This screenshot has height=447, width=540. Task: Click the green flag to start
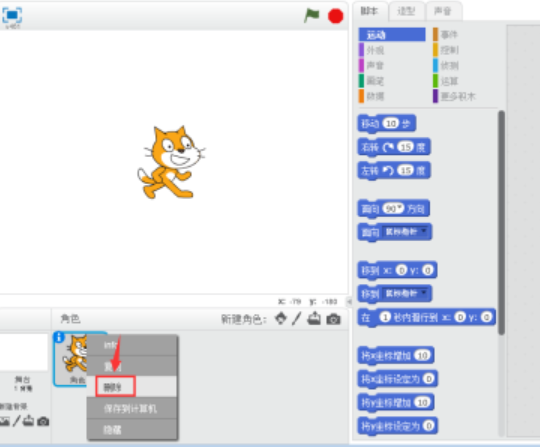pos(312,15)
